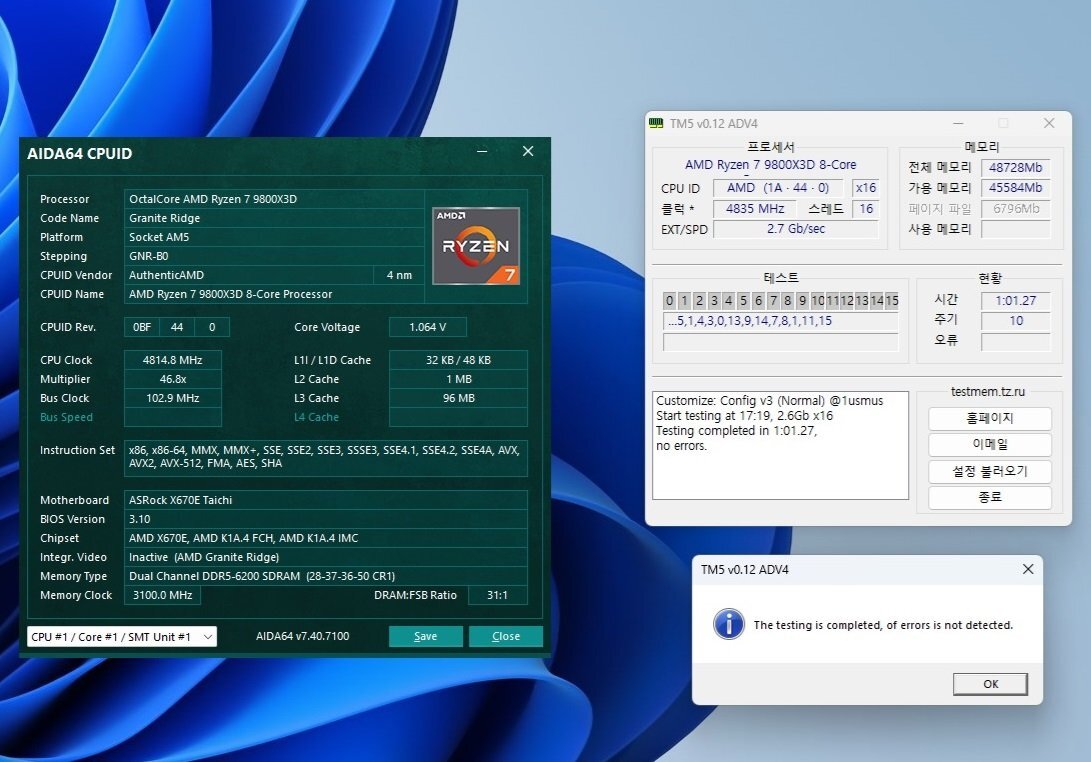This screenshot has width=1091, height=762.
Task: Click the Bus Clock value 102.9 MHz
Action: coord(173,398)
